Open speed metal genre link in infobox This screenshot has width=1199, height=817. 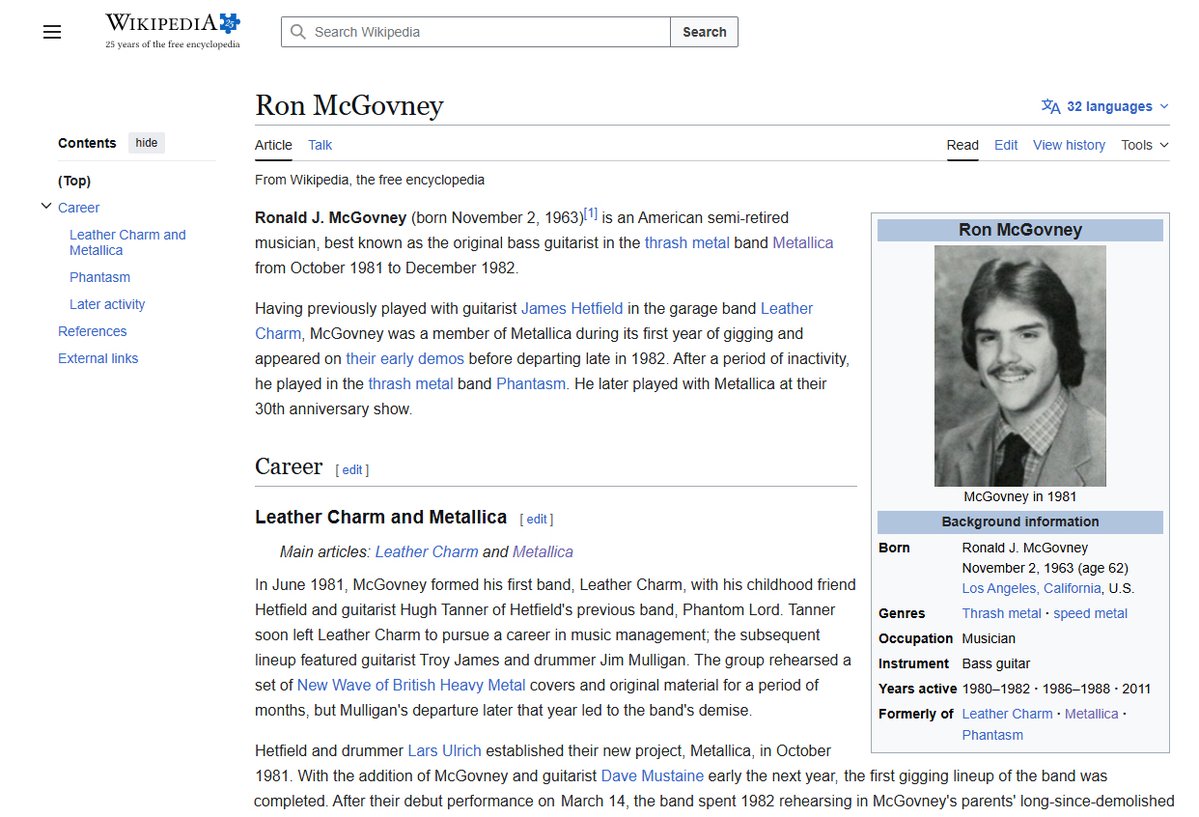(x=1090, y=614)
